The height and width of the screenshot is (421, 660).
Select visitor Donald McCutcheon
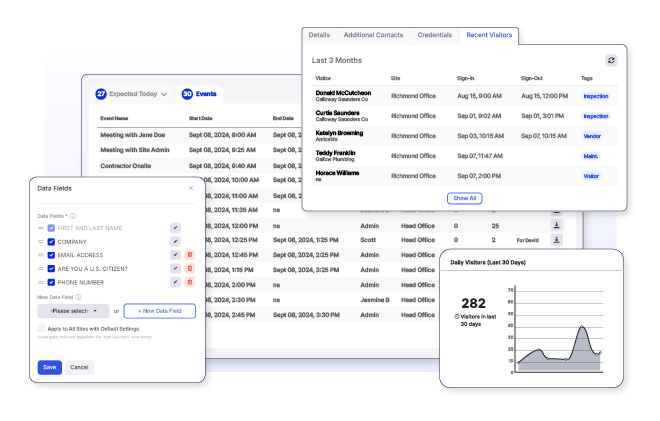point(343,93)
